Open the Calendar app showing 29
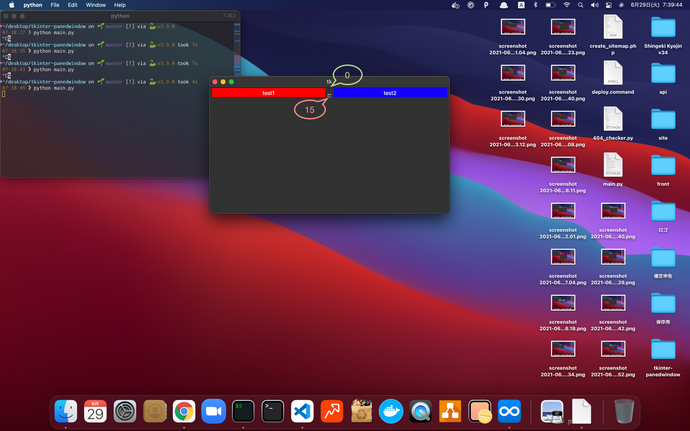This screenshot has width=690, height=431. coord(95,411)
